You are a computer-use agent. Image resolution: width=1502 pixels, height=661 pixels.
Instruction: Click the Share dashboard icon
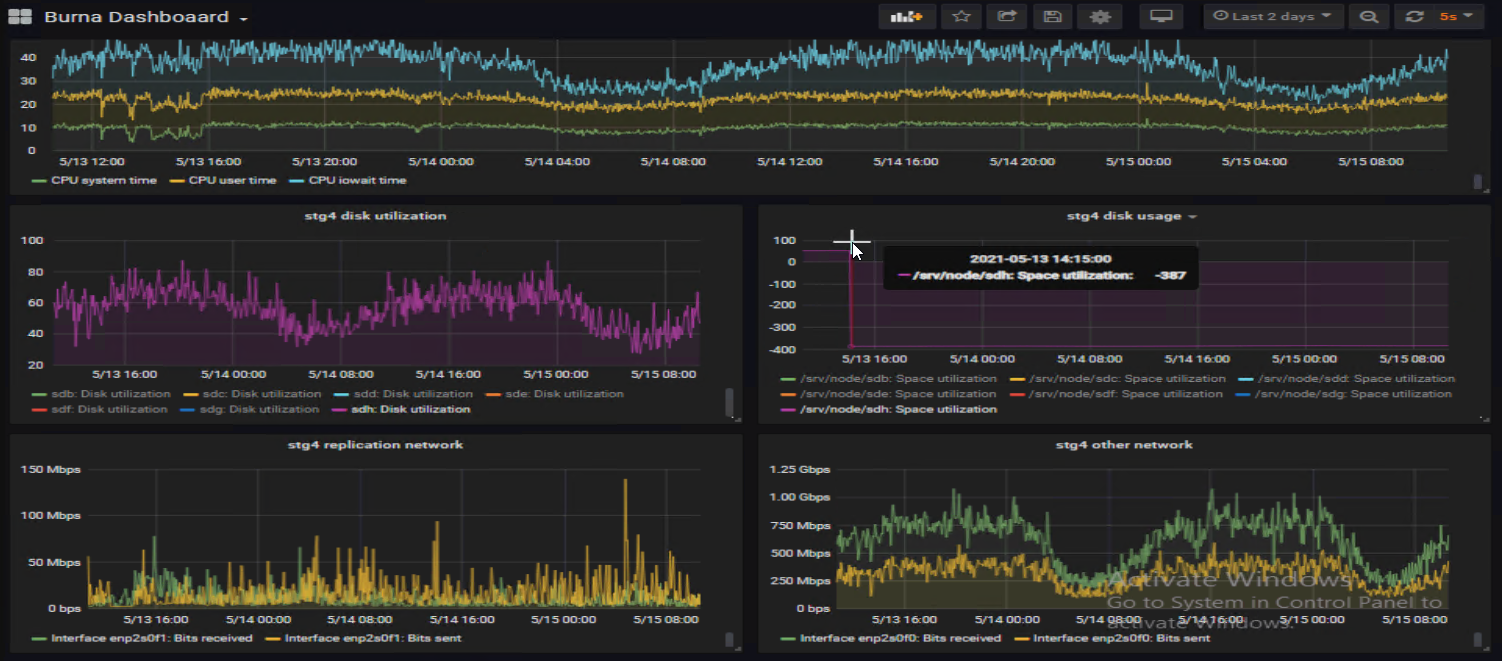click(x=1006, y=17)
